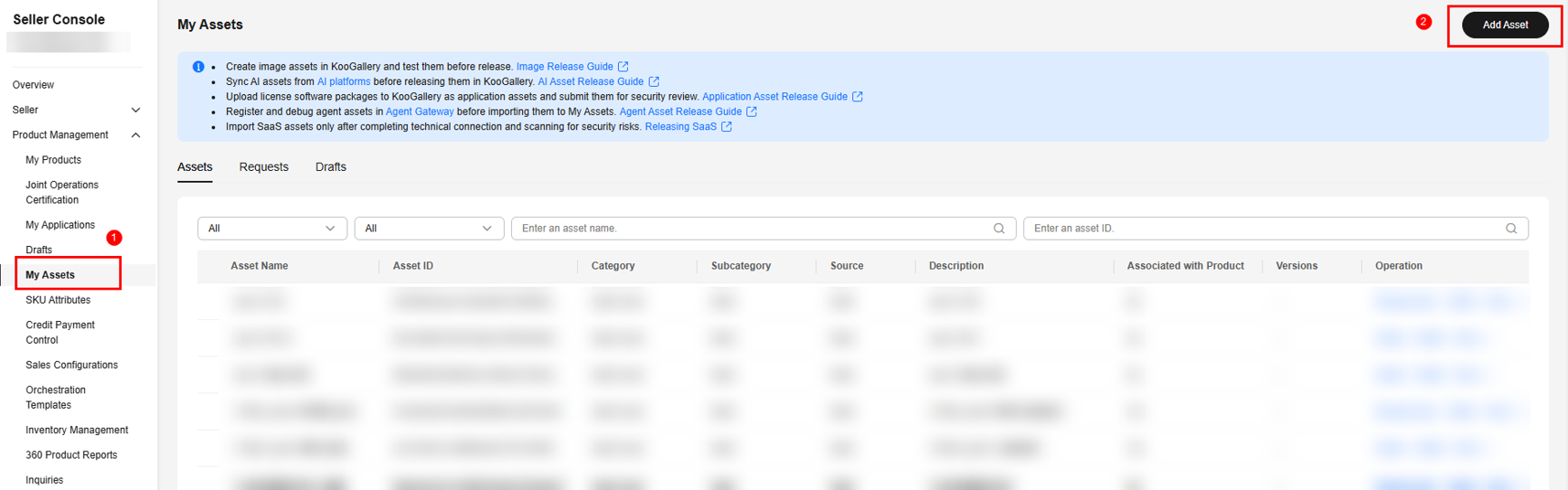1568x490 pixels.
Task: Open external link icon beside AI Asset Release Guide
Action: pyautogui.click(x=654, y=81)
